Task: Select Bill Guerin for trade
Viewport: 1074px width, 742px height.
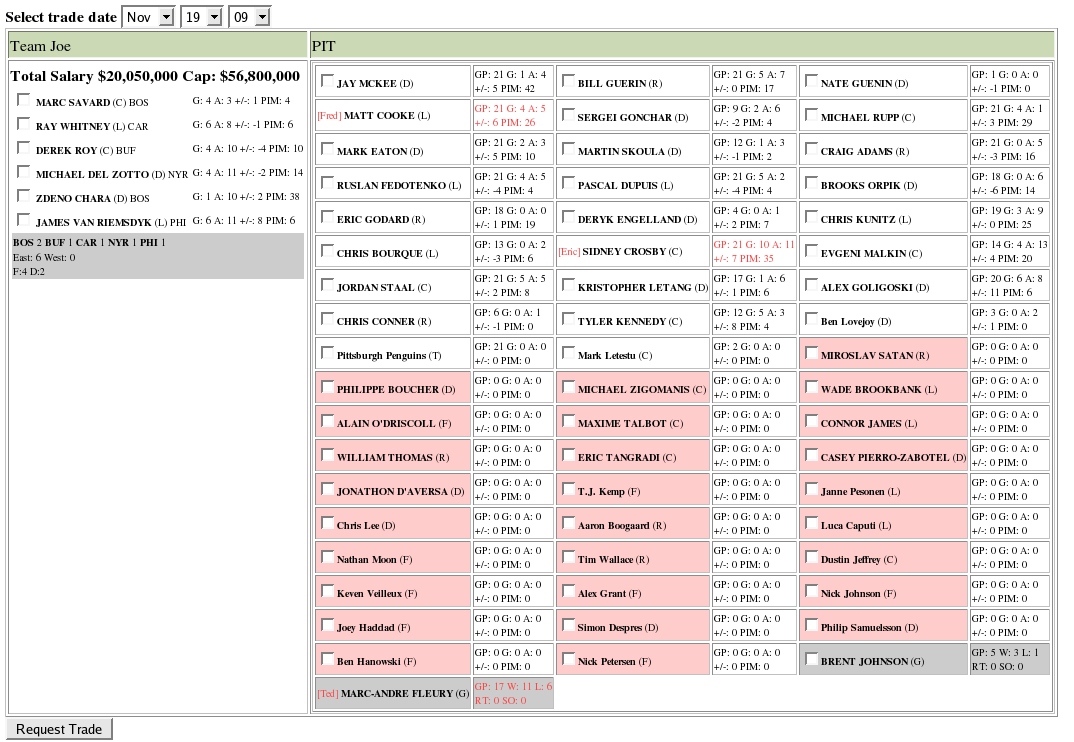Action: tap(568, 81)
